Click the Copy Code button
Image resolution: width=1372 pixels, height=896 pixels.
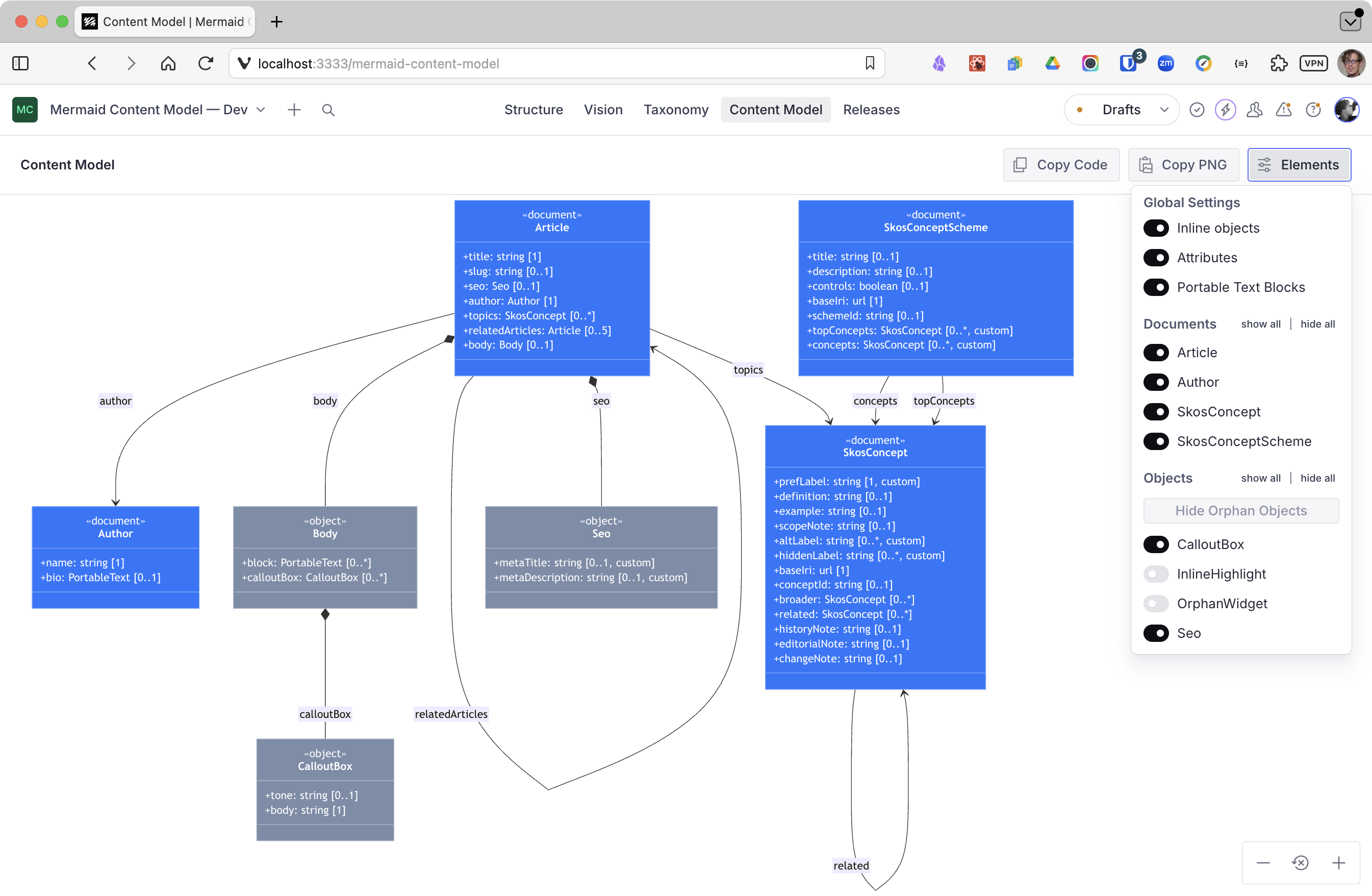(1061, 164)
